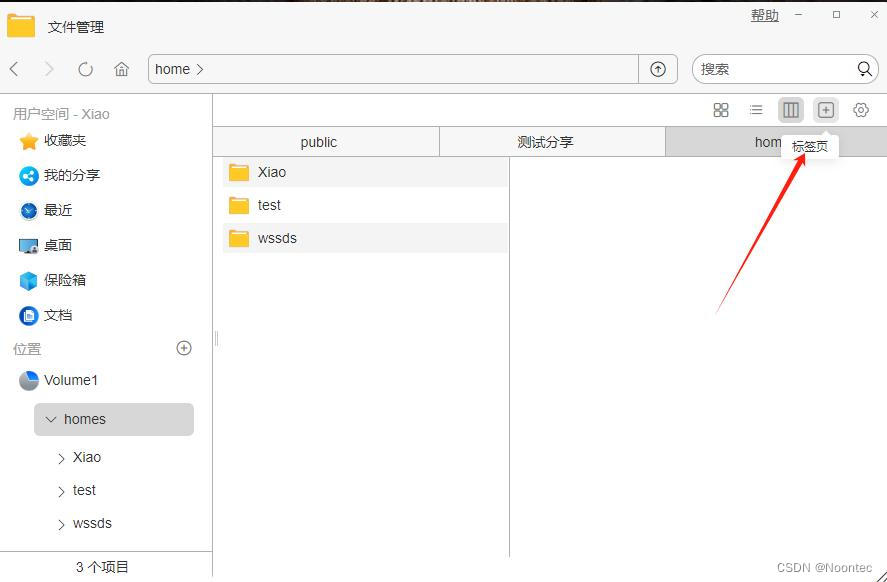Refresh the current folder

[85, 69]
